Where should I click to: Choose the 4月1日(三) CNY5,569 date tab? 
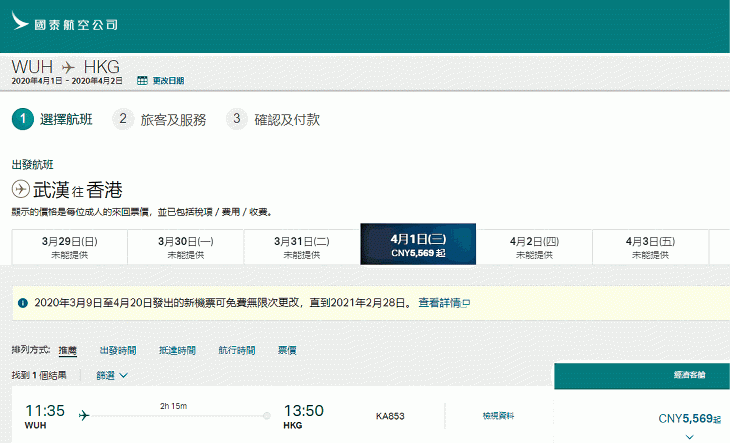[418, 244]
